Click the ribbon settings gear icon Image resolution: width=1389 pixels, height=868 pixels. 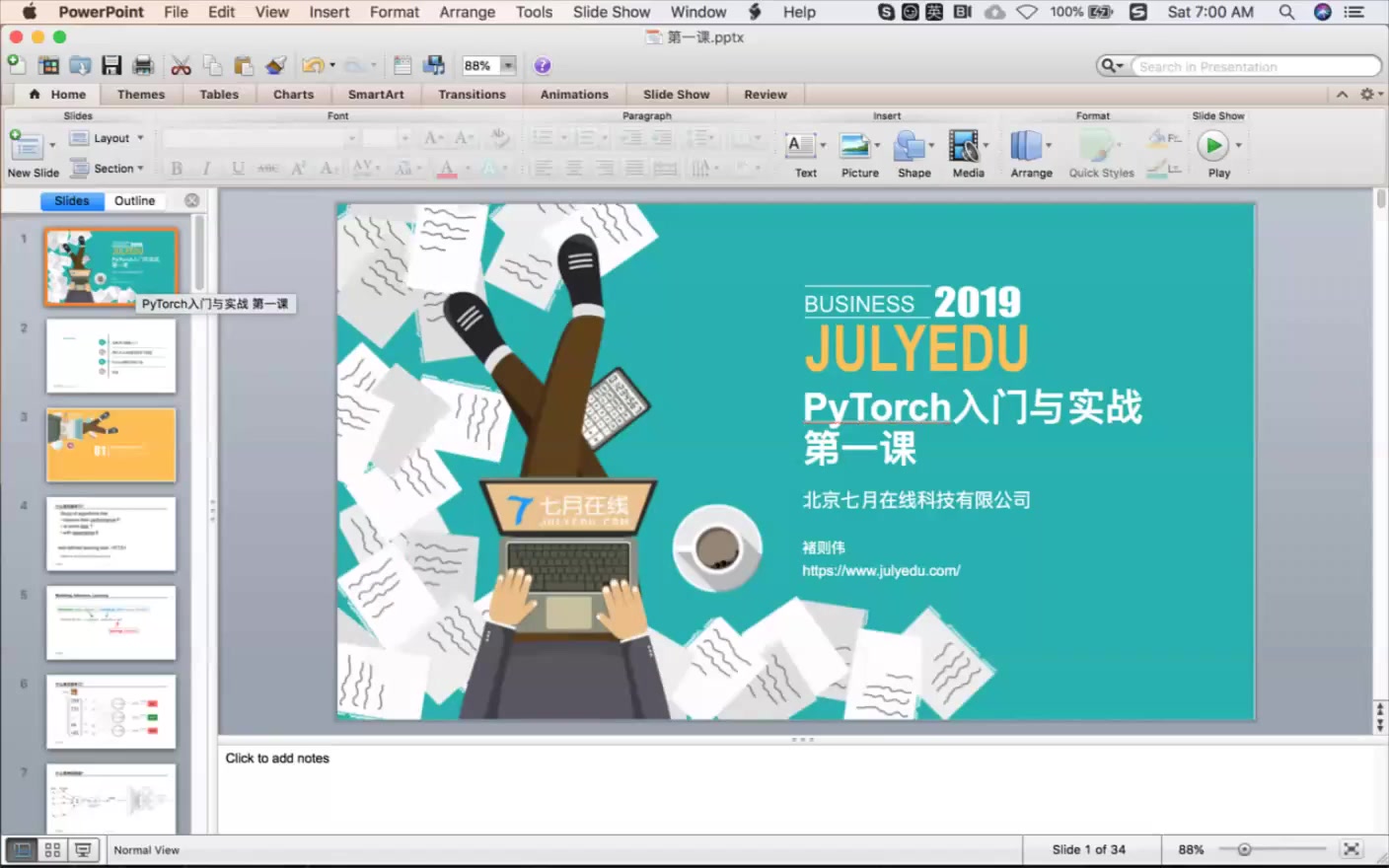(x=1367, y=95)
